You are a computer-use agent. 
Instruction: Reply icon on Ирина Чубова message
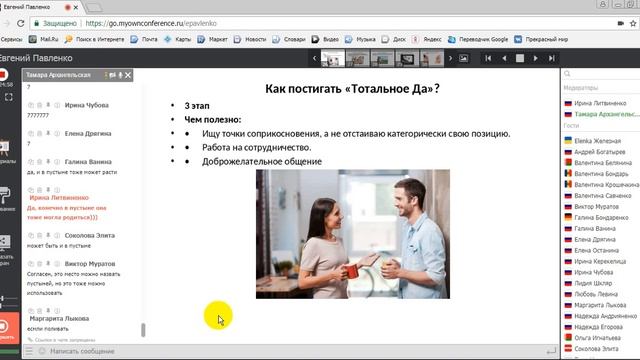tap(31, 105)
